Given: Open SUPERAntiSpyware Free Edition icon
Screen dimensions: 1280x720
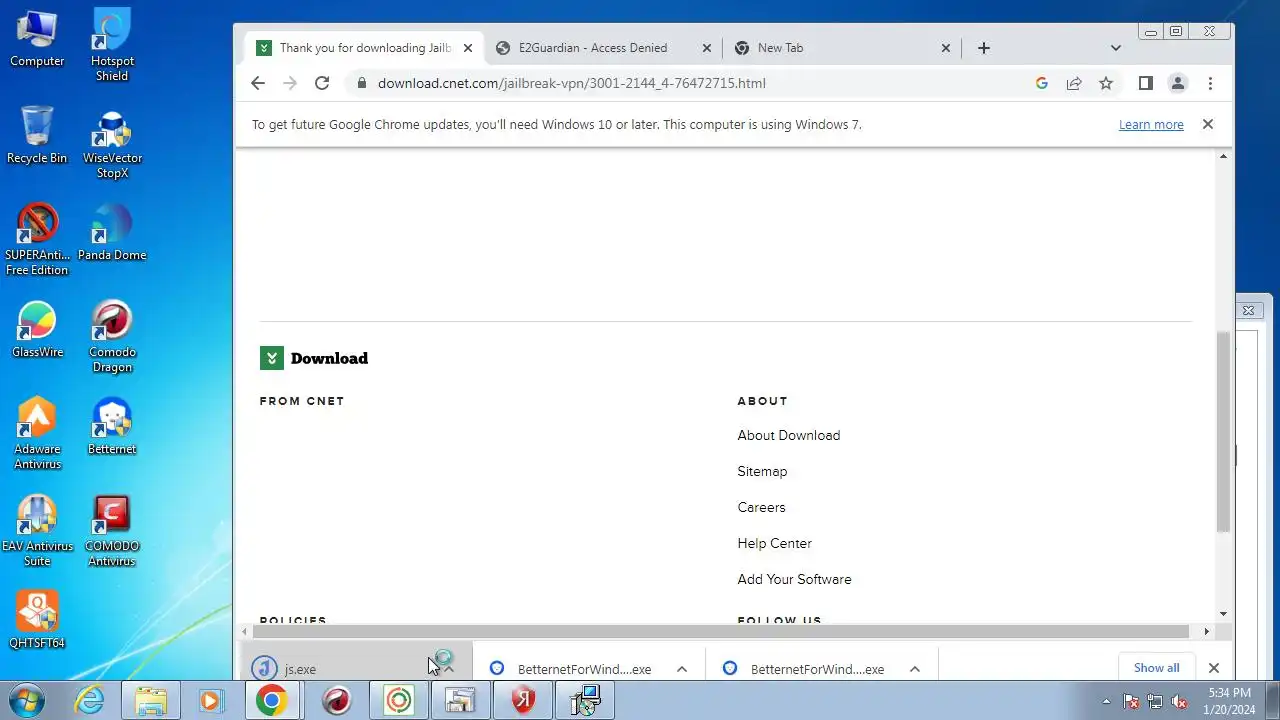Looking at the screenshot, I should (x=37, y=240).
